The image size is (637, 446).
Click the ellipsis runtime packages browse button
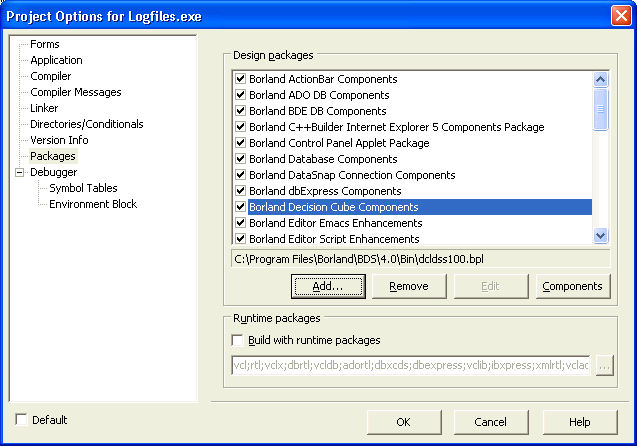[604, 366]
